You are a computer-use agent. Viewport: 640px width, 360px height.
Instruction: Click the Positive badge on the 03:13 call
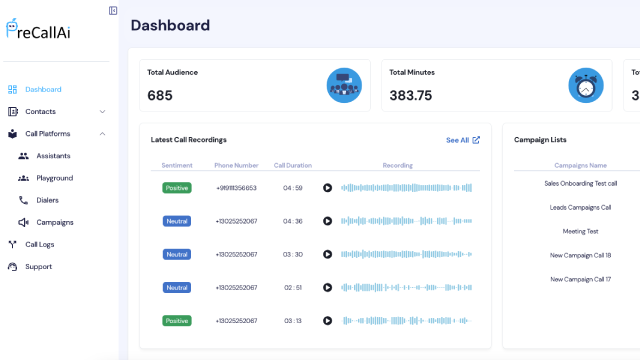(177, 321)
